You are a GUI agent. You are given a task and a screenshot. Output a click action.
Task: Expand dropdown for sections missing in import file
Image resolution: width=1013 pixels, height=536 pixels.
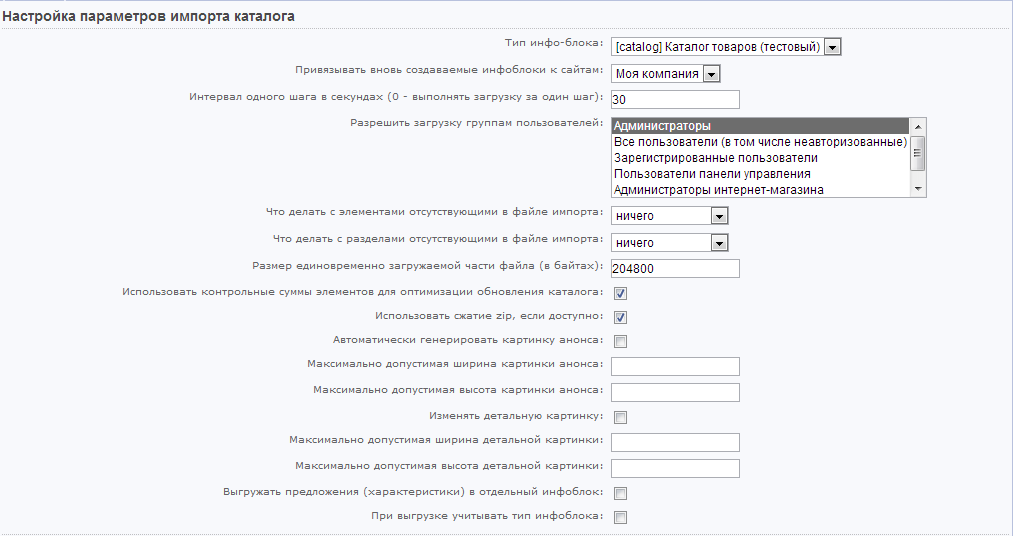[x=669, y=243]
